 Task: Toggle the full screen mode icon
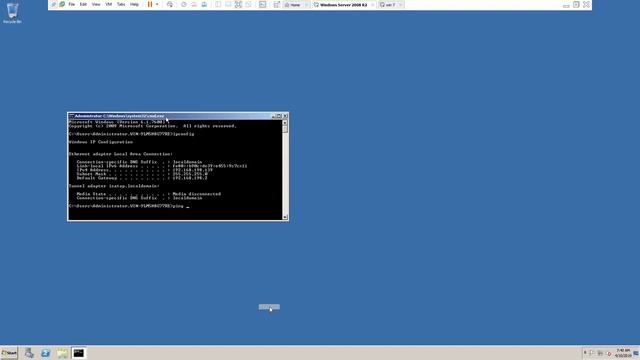[238, 4]
